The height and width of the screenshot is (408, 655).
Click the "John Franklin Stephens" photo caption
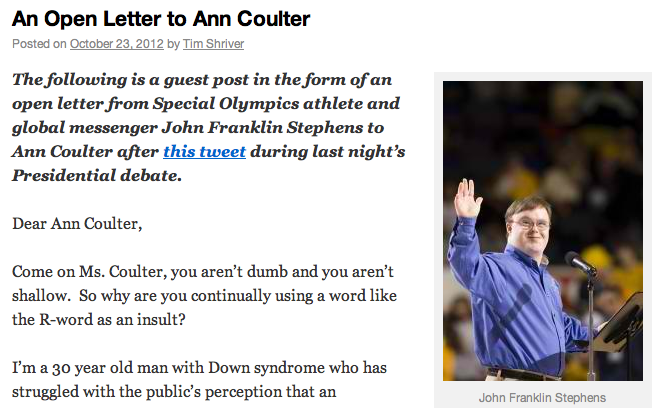pyautogui.click(x=542, y=398)
